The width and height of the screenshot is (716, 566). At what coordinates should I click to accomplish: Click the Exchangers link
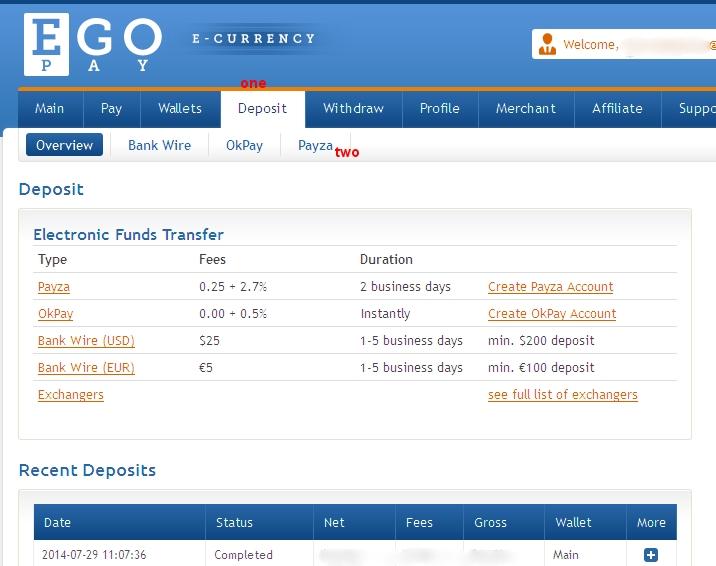[x=71, y=395]
